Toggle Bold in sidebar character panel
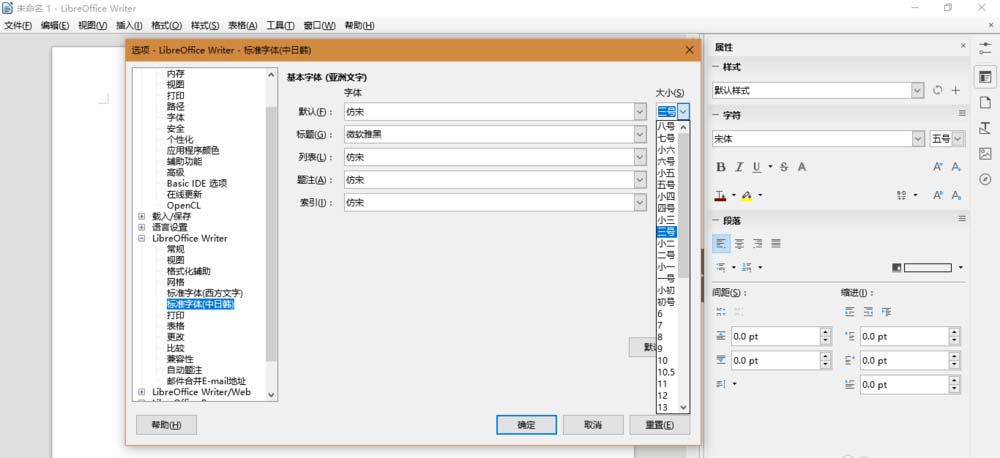The width and height of the screenshot is (1000, 458). pos(720,167)
